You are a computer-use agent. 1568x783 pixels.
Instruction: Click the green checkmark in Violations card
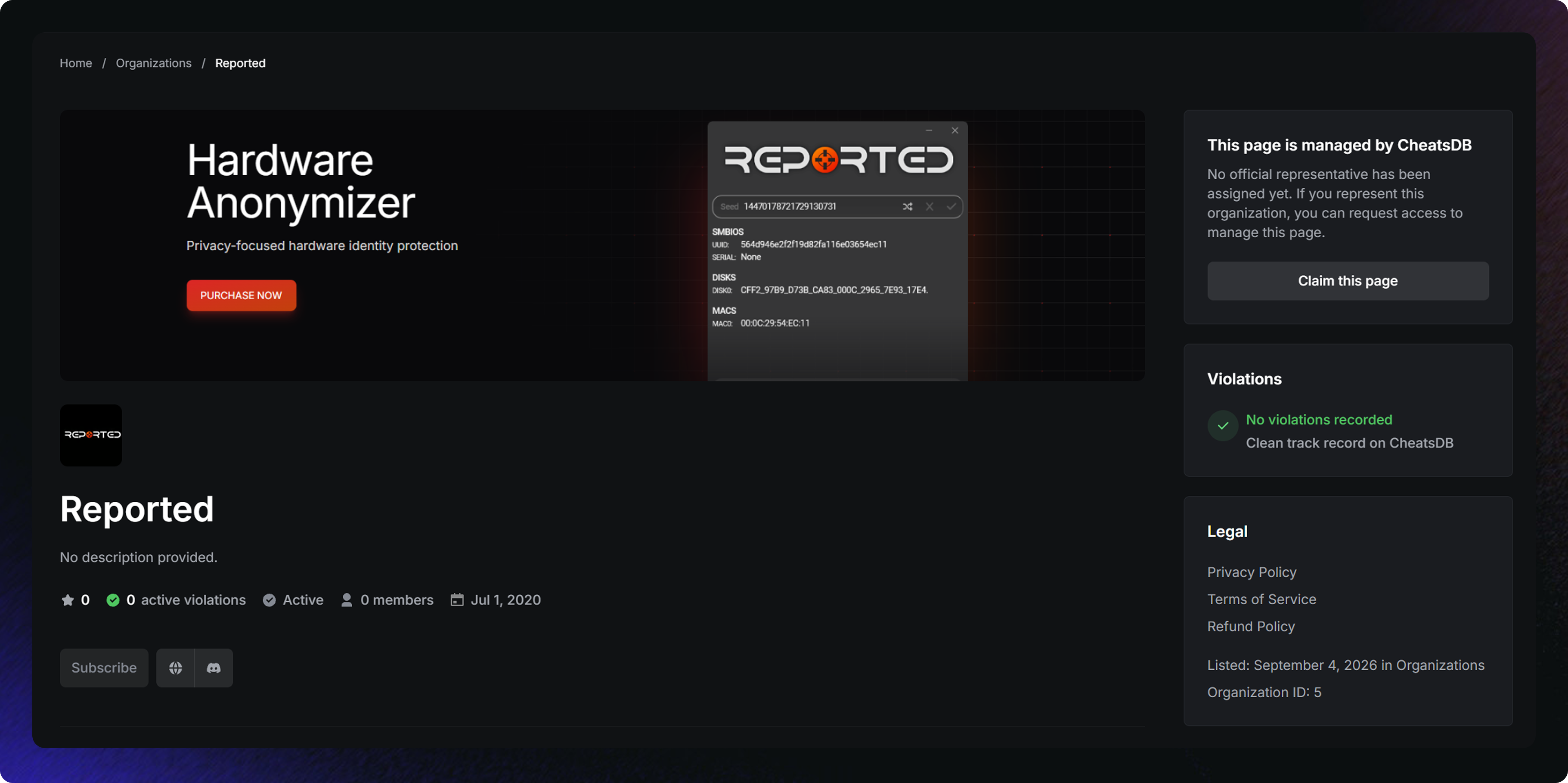click(x=1222, y=426)
